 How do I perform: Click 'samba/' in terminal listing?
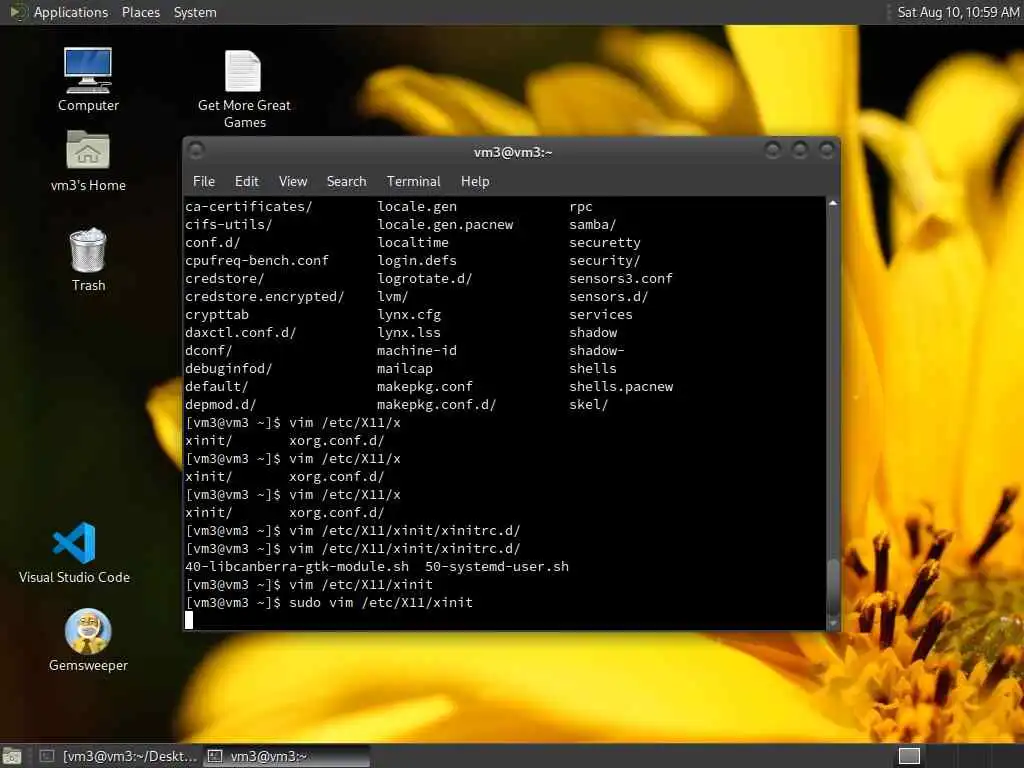click(x=592, y=225)
